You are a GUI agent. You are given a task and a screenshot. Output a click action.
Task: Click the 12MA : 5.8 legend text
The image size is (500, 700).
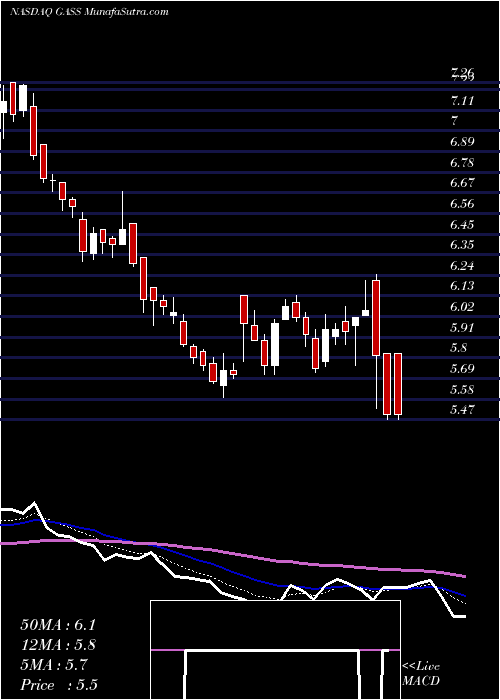coord(58,645)
